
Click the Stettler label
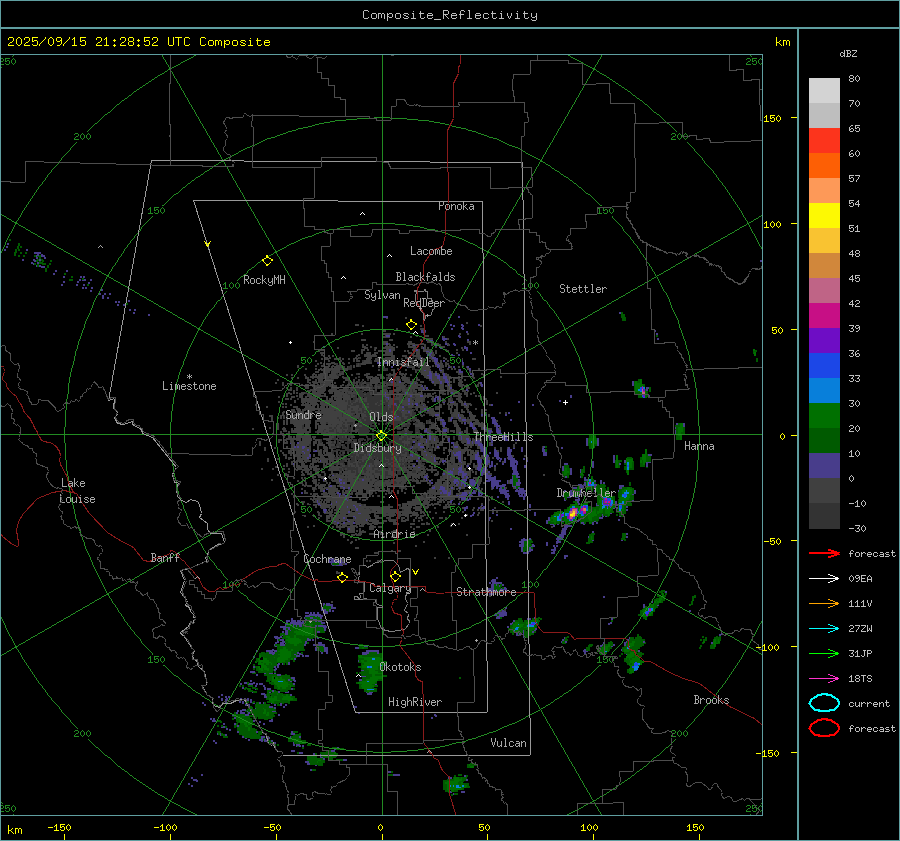(x=583, y=289)
